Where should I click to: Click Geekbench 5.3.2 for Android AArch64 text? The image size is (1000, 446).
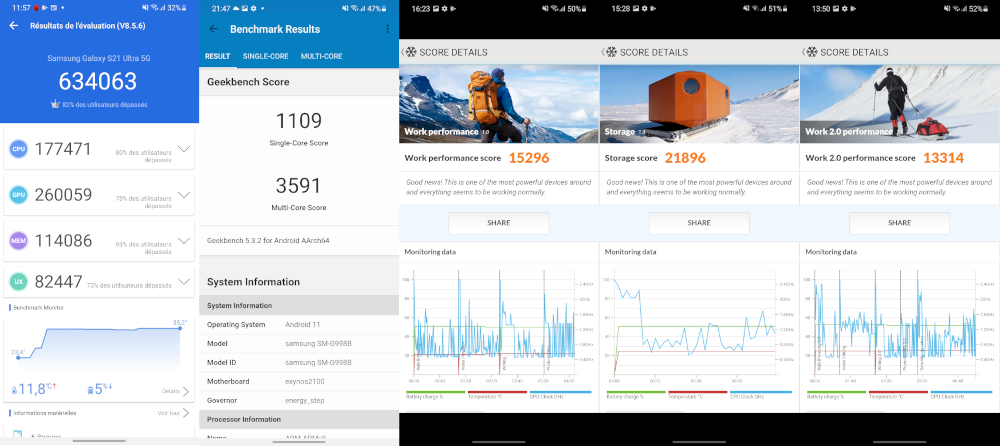coord(268,241)
